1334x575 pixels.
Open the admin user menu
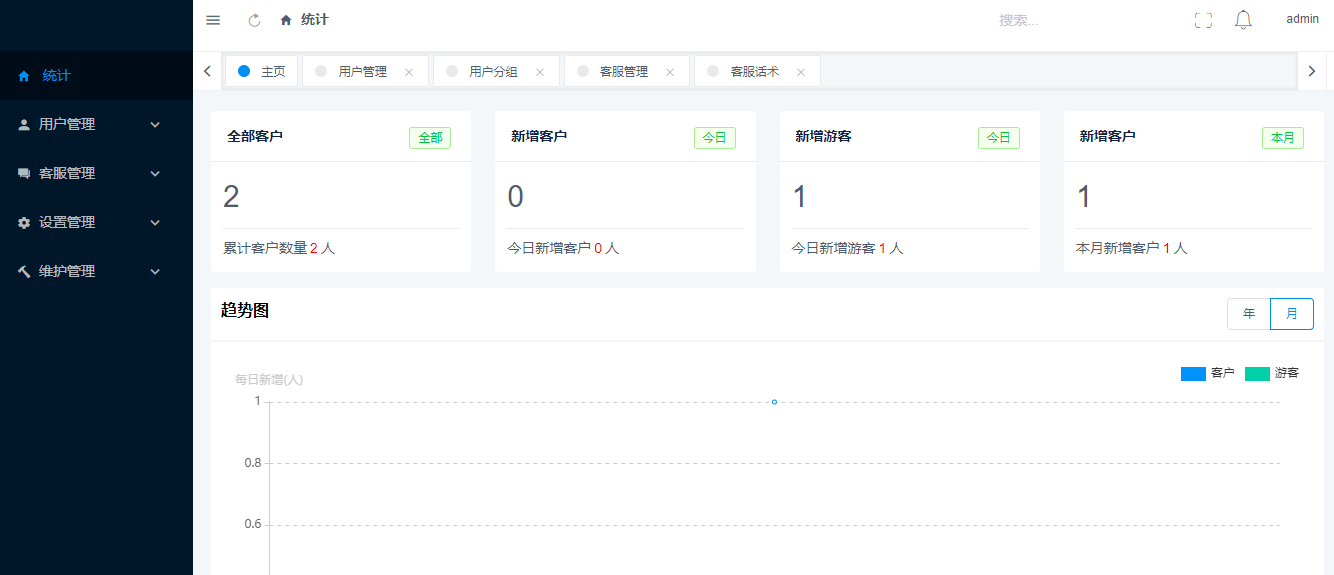pyautogui.click(x=1302, y=19)
